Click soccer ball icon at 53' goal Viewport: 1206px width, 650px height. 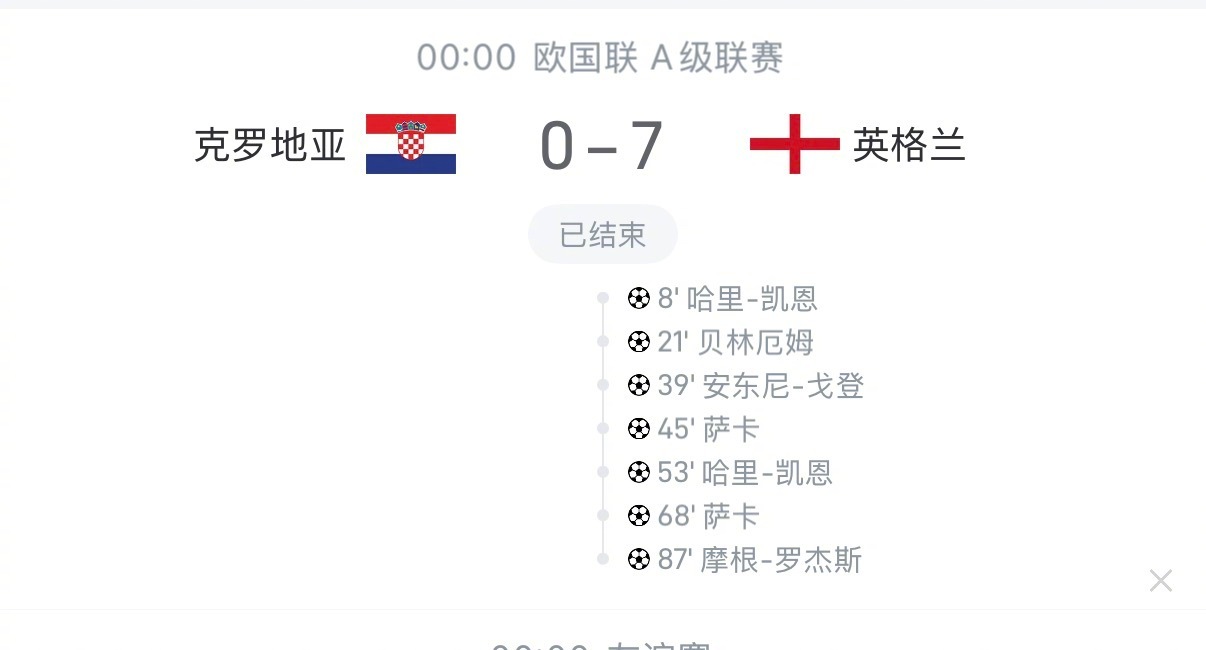(638, 472)
